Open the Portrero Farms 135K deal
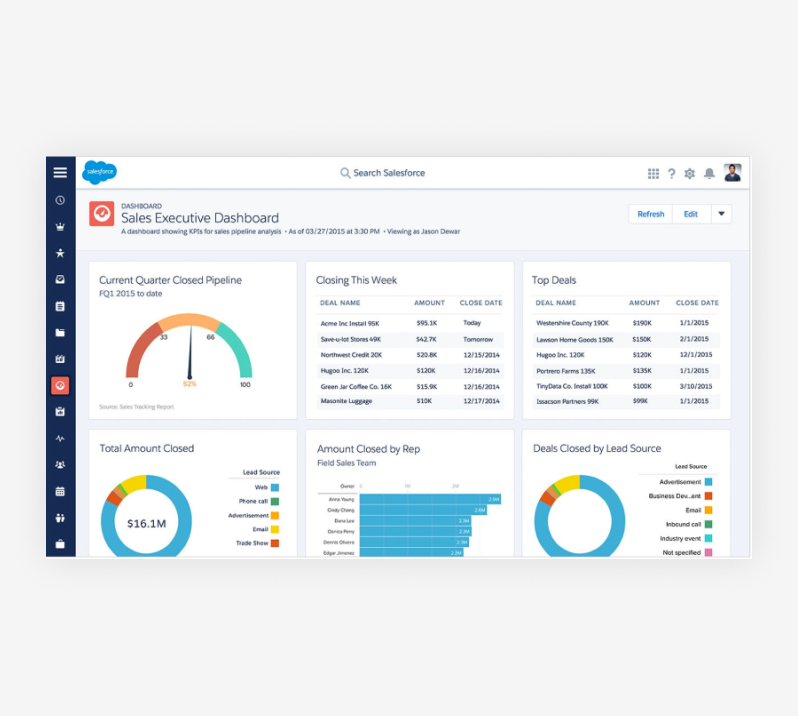The height and width of the screenshot is (716, 798). pyautogui.click(x=566, y=371)
